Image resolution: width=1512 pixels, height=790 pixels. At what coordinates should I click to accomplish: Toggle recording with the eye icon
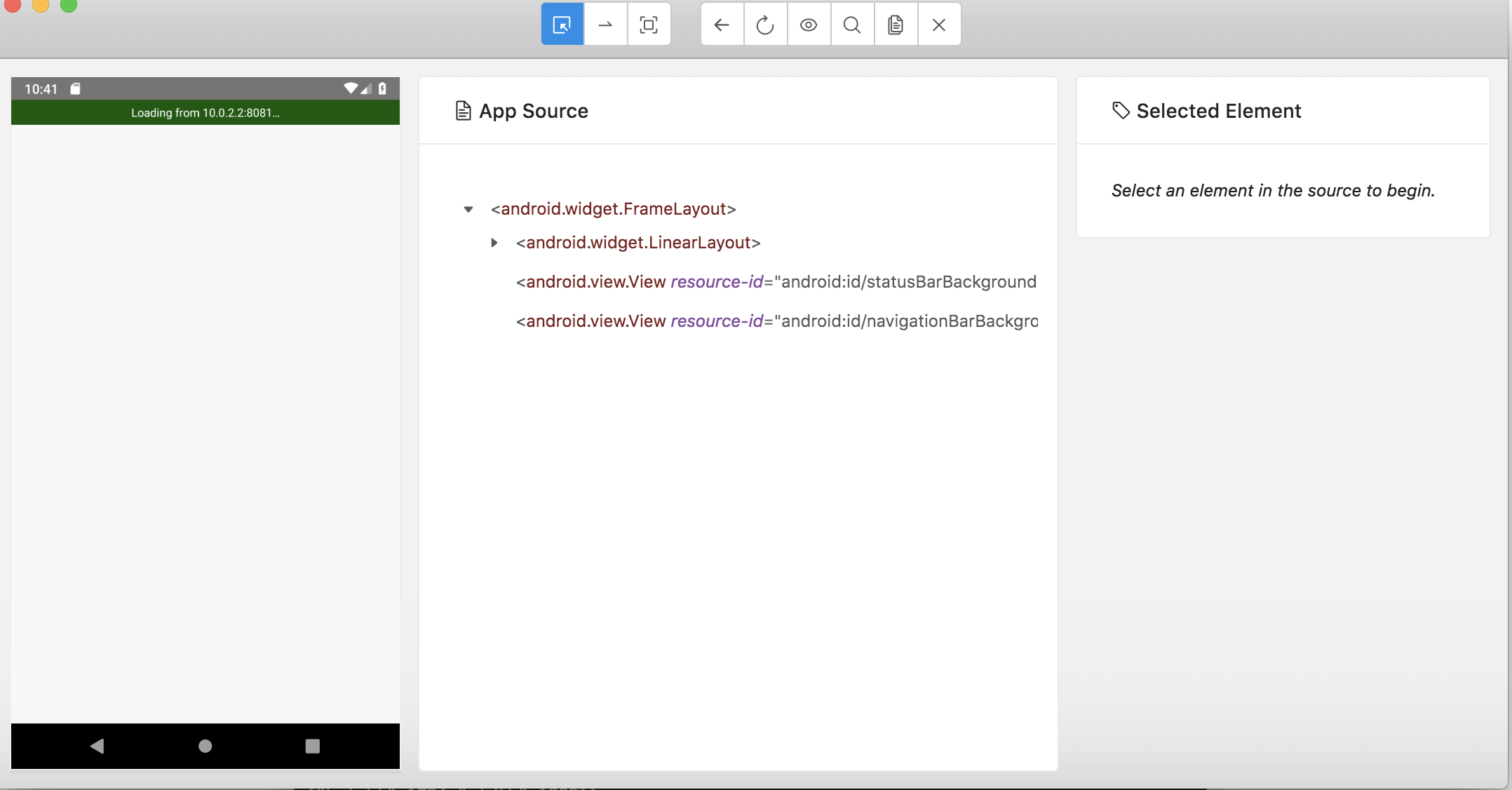coord(809,25)
